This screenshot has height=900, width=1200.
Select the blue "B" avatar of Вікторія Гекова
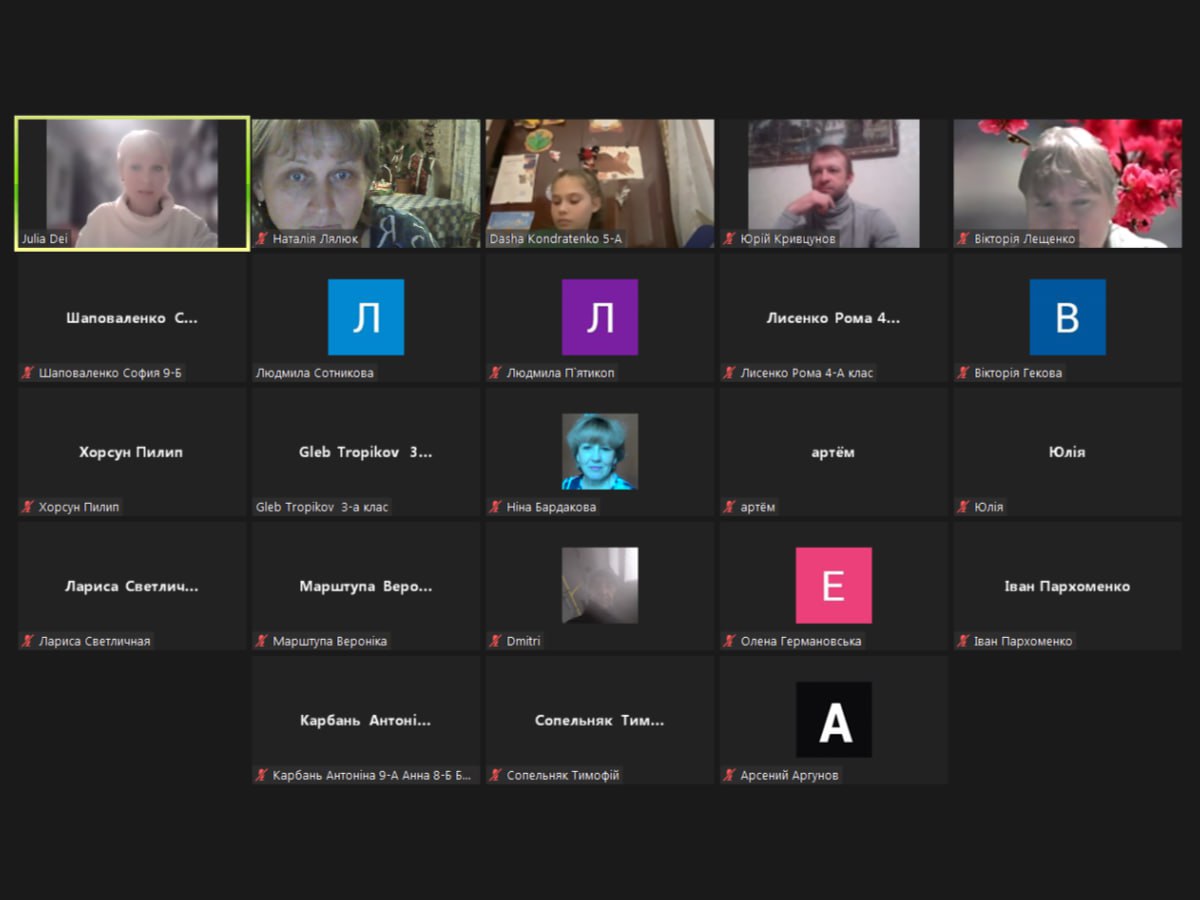coord(1068,317)
